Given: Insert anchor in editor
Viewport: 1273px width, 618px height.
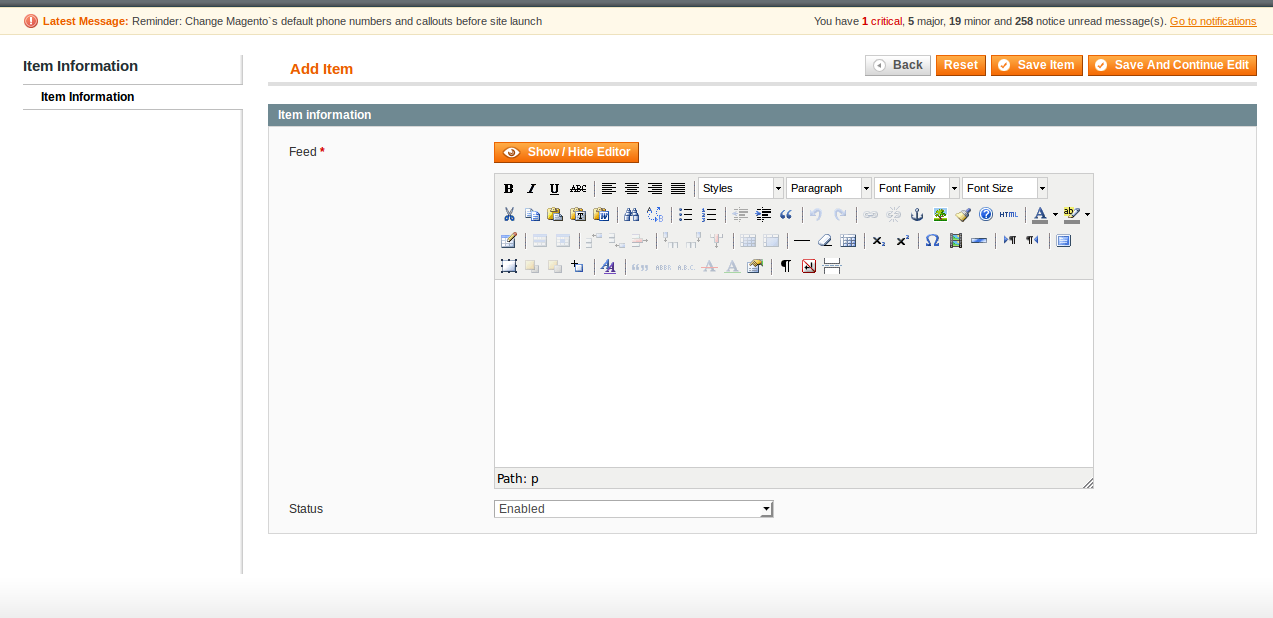Looking at the screenshot, I should tap(917, 214).
